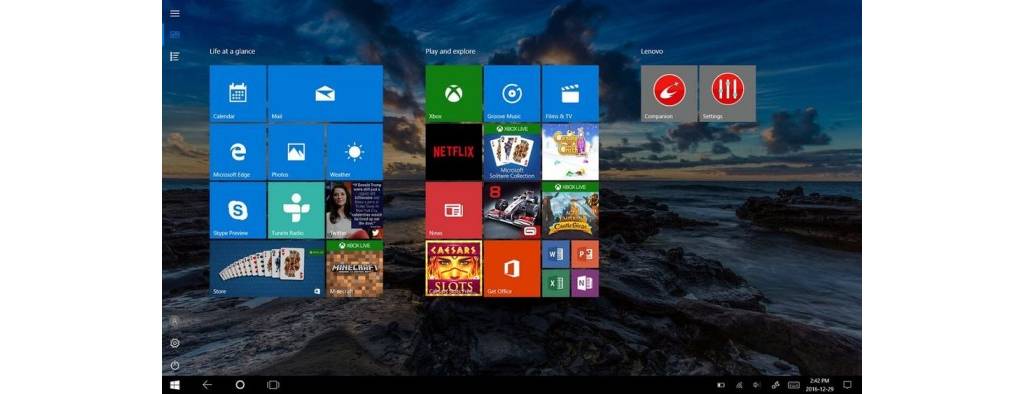
Task: Launch the Lenovo Companion tile
Action: point(669,93)
